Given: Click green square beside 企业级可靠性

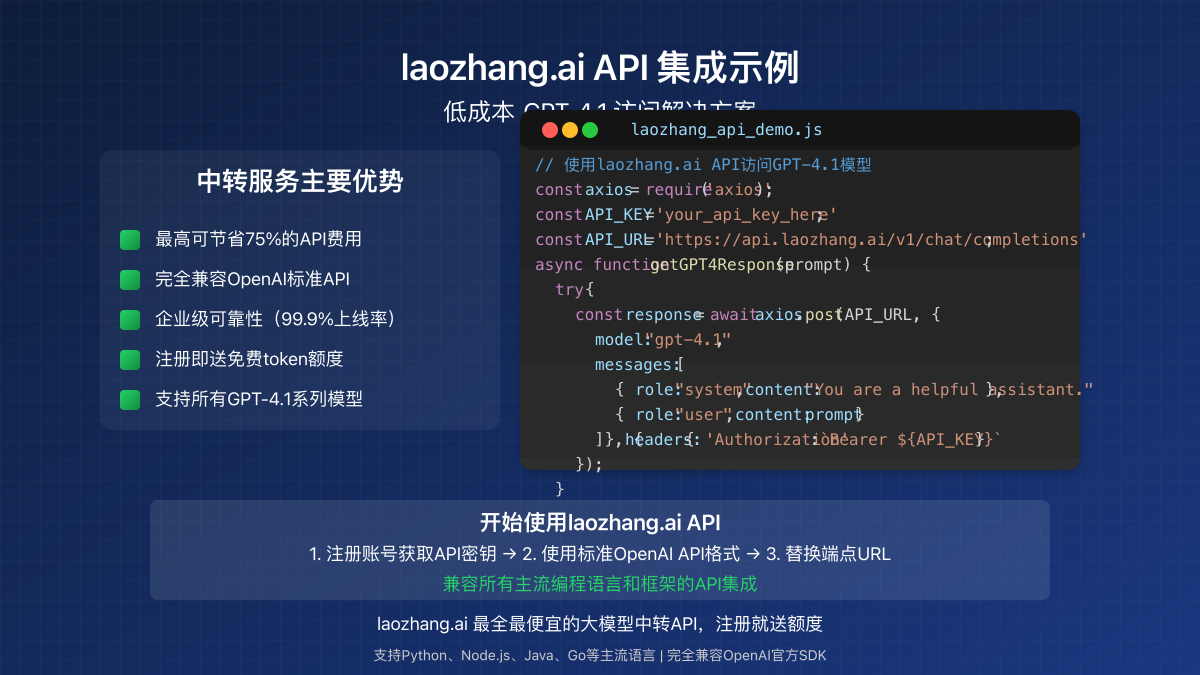Looking at the screenshot, I should 130,320.
